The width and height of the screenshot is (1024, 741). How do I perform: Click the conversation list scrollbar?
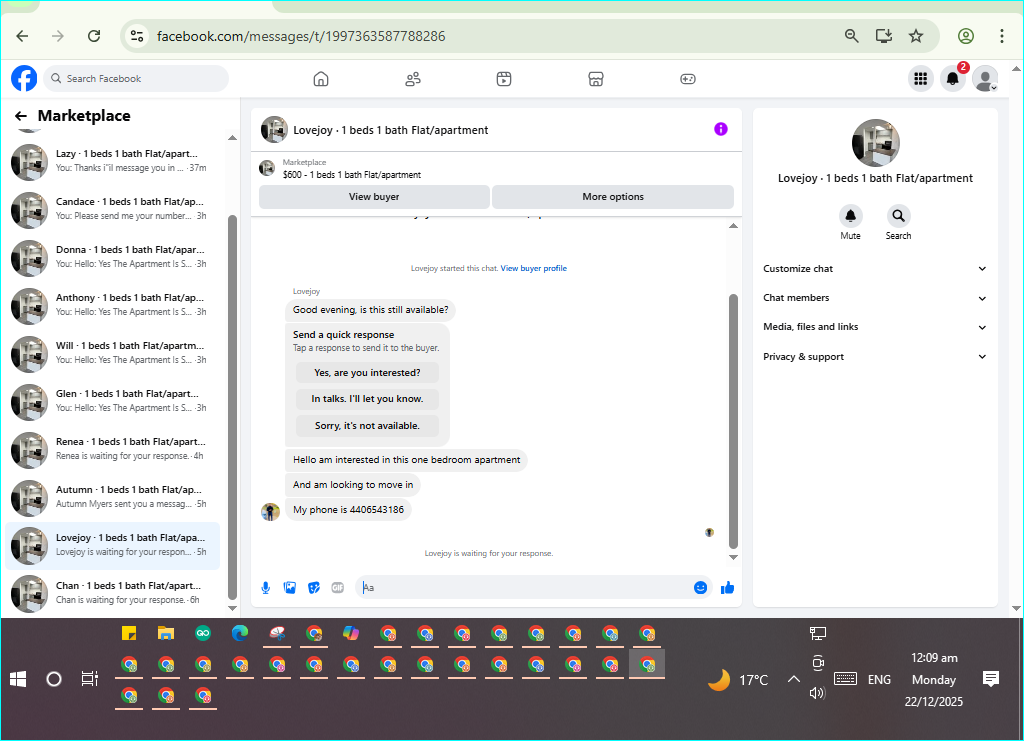(232, 407)
